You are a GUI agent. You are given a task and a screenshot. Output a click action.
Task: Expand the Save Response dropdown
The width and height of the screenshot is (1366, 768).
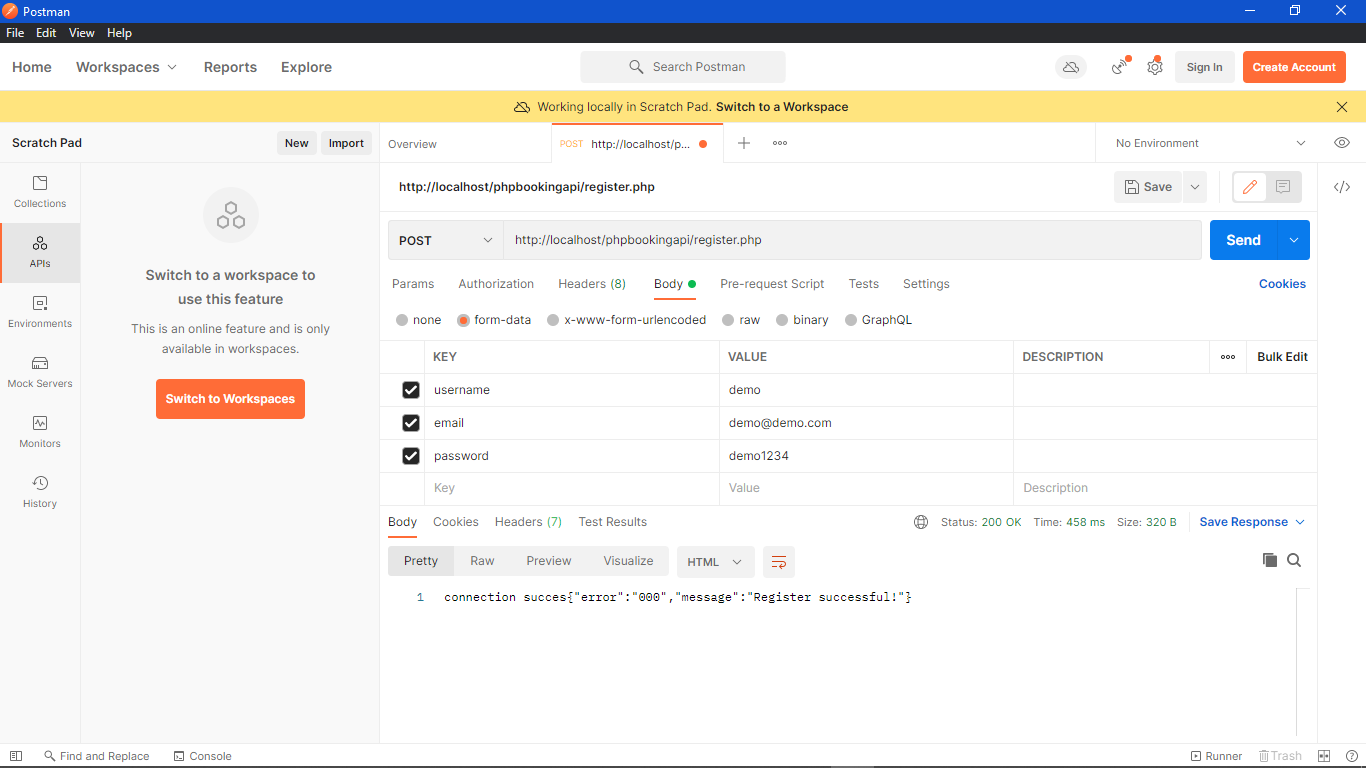(1252, 522)
